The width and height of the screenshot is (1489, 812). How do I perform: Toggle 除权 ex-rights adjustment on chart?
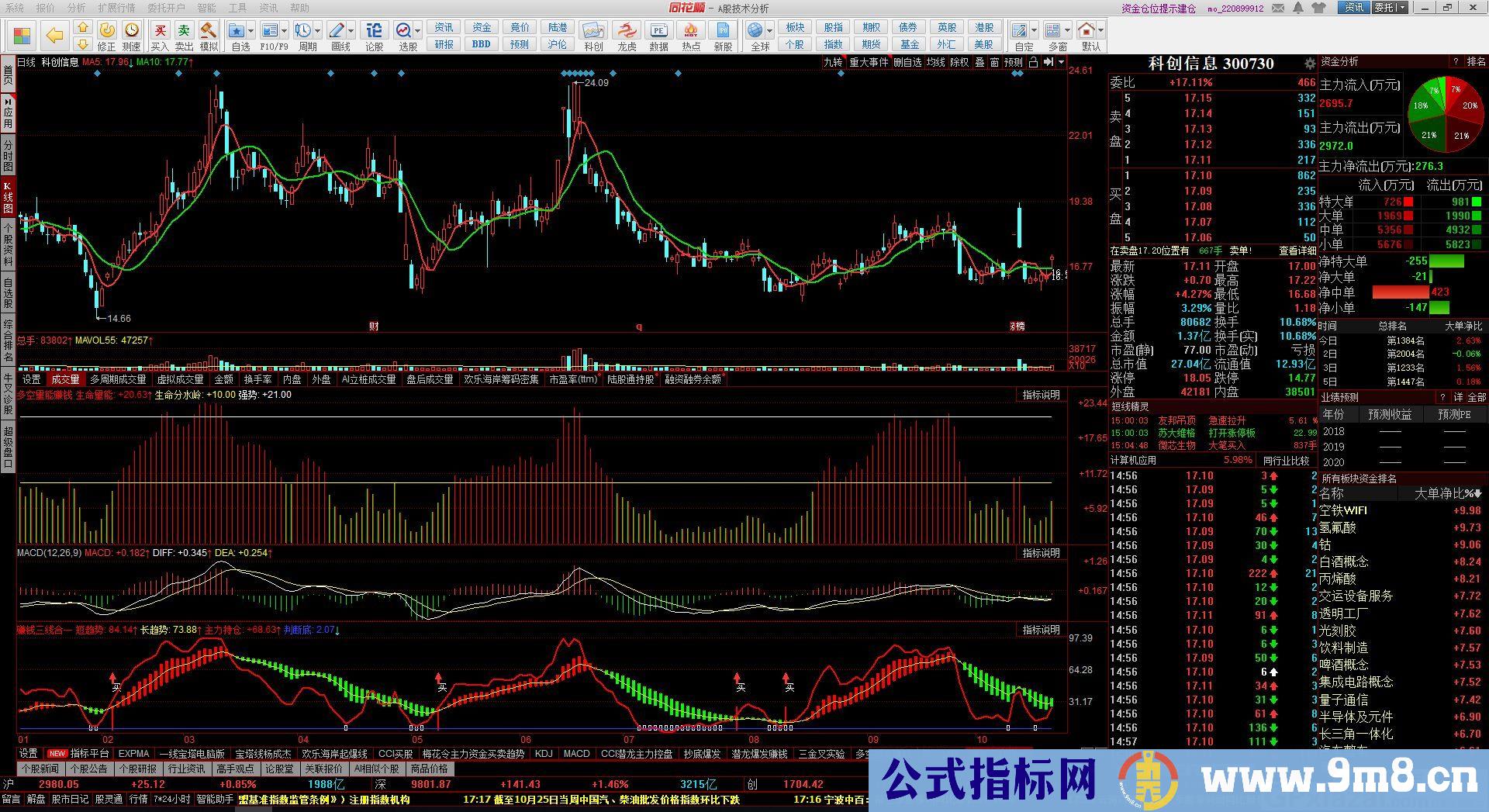click(x=959, y=62)
